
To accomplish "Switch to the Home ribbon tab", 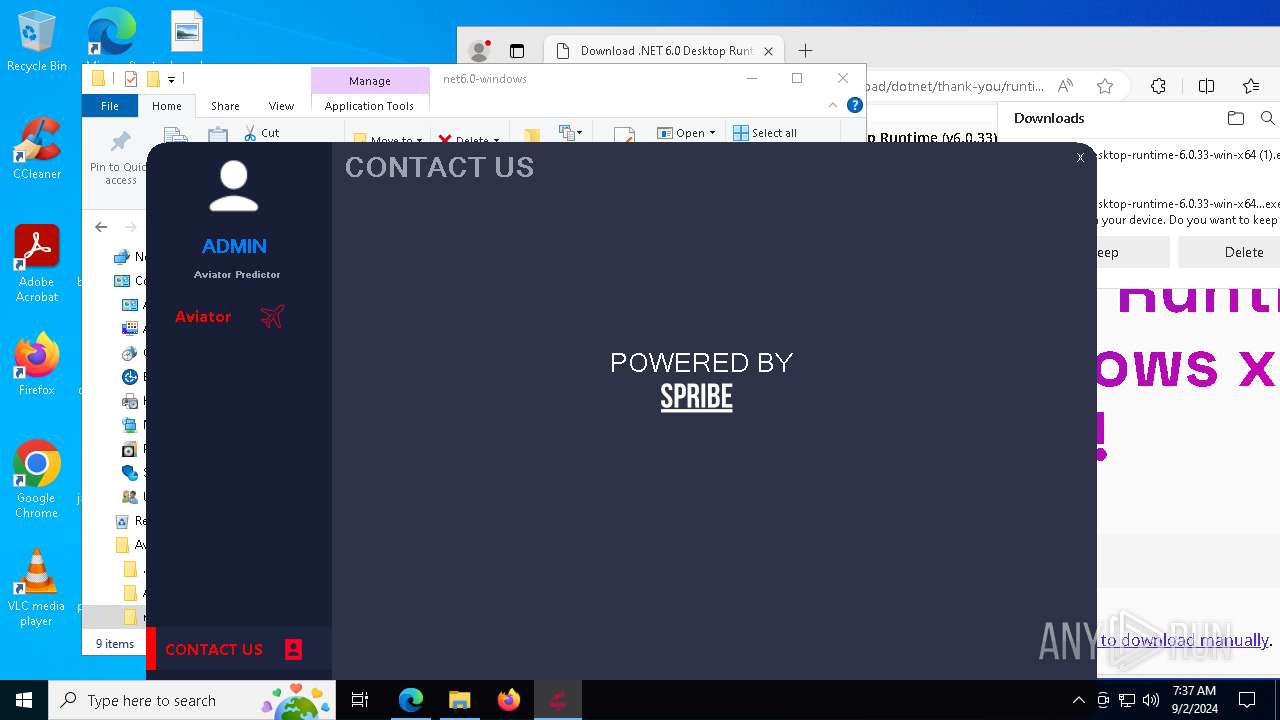I will (x=167, y=106).
